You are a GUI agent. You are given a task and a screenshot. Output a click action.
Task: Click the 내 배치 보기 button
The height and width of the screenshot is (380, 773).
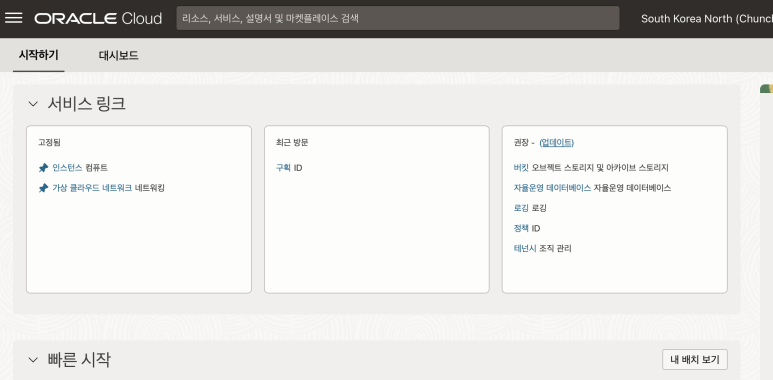point(695,360)
